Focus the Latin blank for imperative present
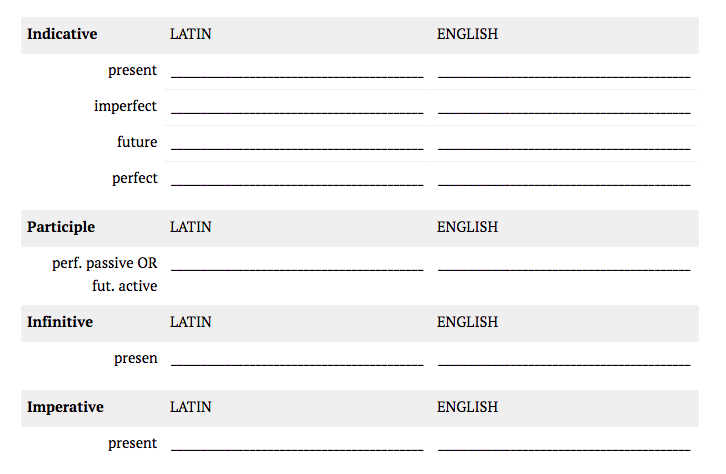The image size is (726, 474). pos(297,444)
